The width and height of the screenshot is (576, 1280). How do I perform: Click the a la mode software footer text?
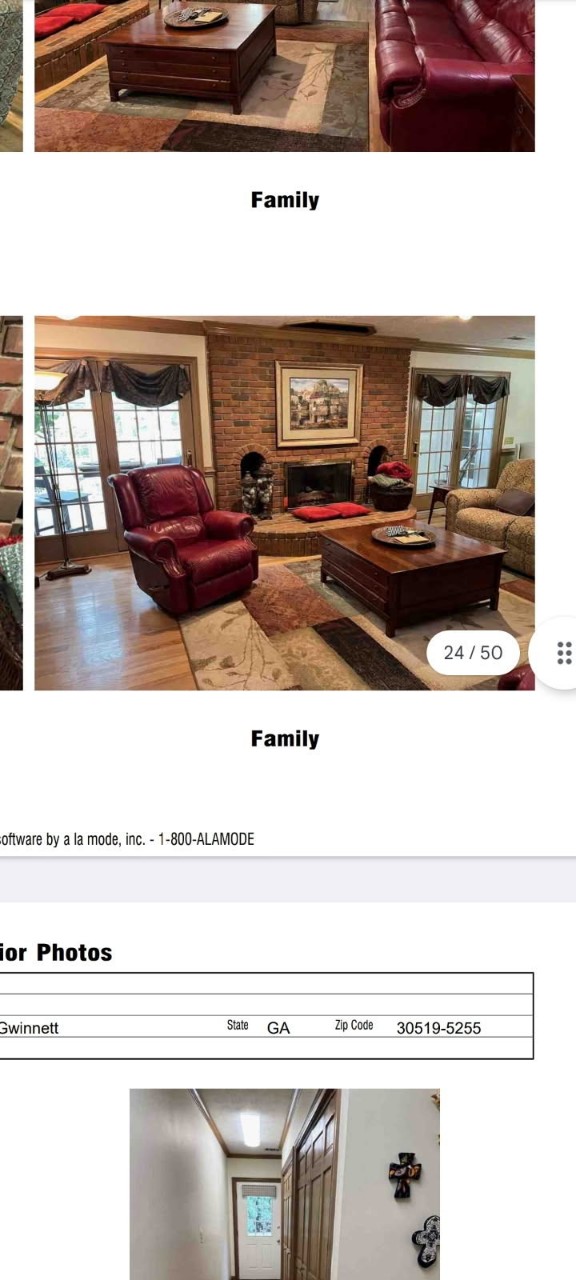click(x=127, y=839)
